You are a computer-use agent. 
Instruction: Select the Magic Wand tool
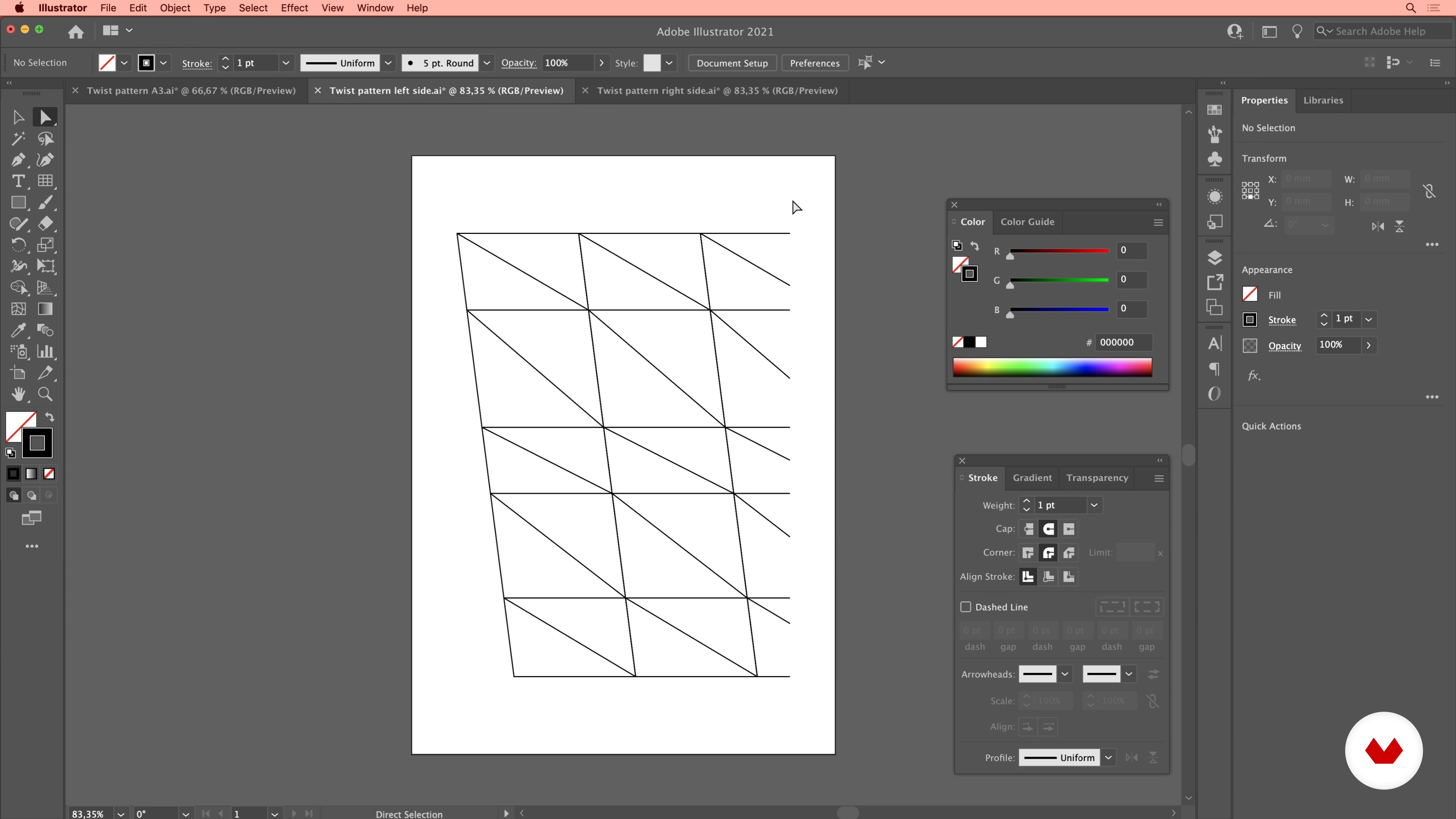point(18,138)
